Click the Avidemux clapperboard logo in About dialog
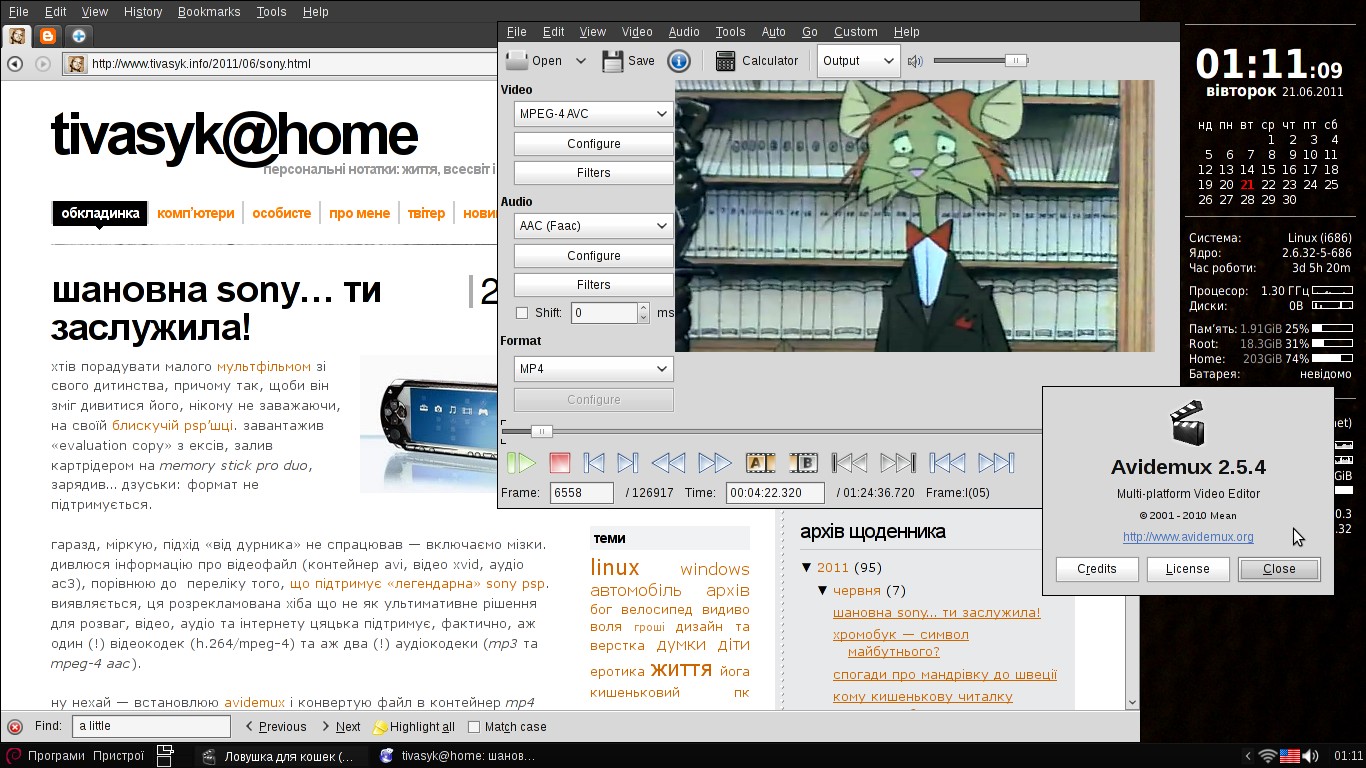 [1188, 423]
